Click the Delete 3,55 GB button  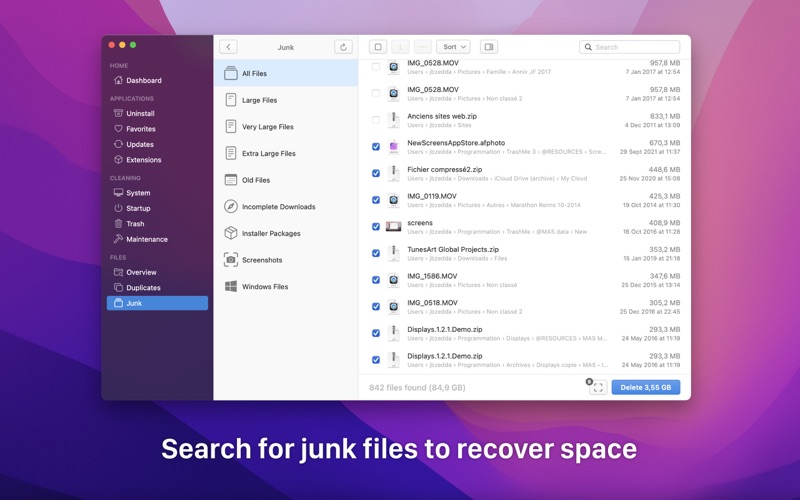(645, 387)
